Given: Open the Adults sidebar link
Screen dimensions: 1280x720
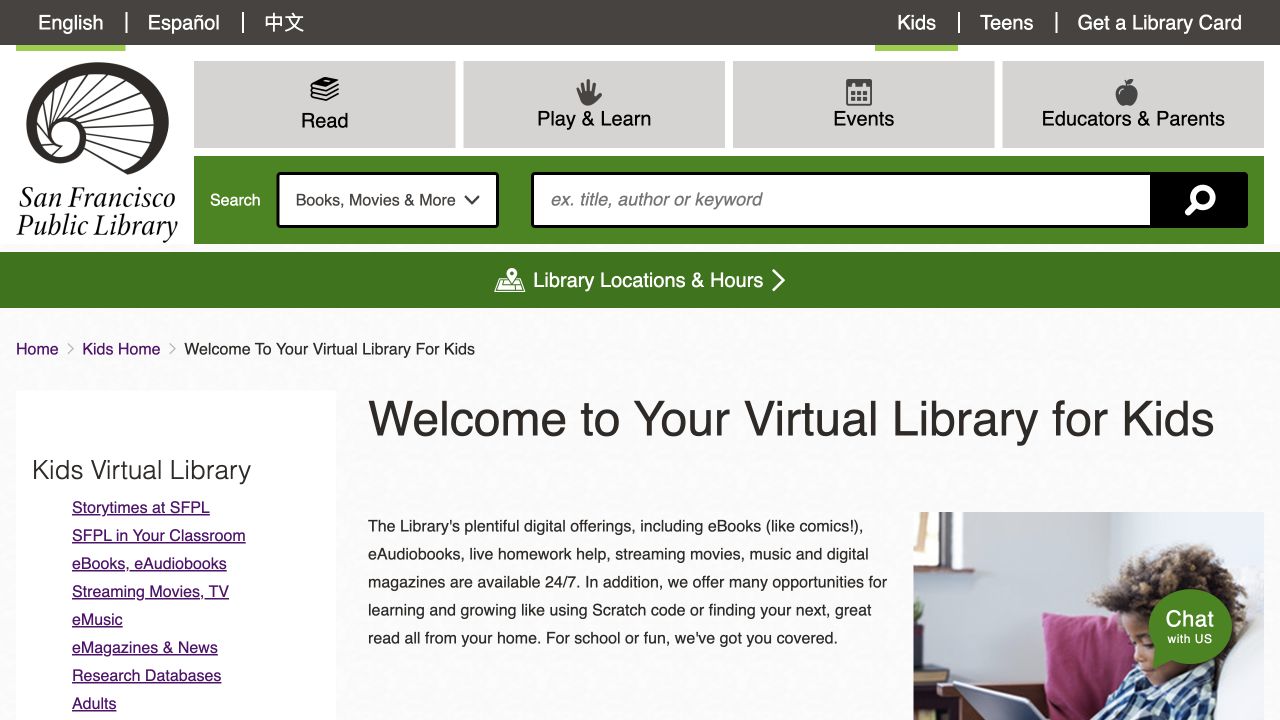Looking at the screenshot, I should coord(94,703).
